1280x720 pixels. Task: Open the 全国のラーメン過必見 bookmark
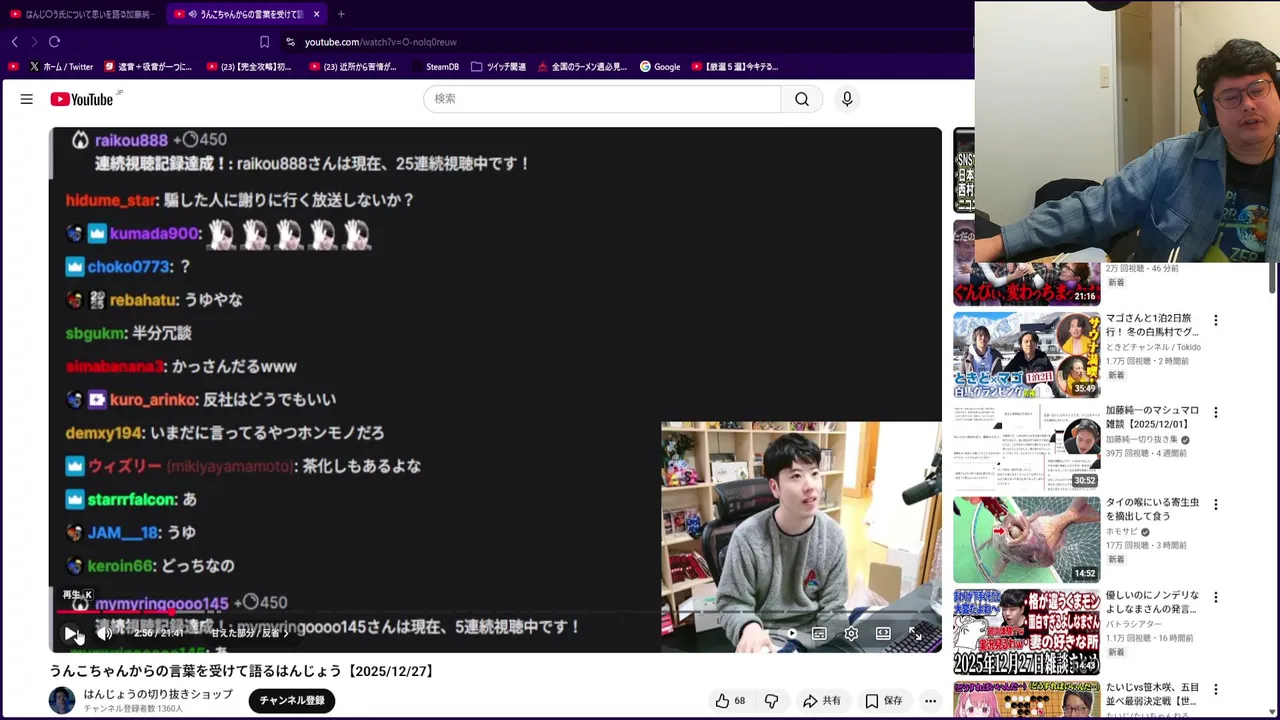pos(582,67)
